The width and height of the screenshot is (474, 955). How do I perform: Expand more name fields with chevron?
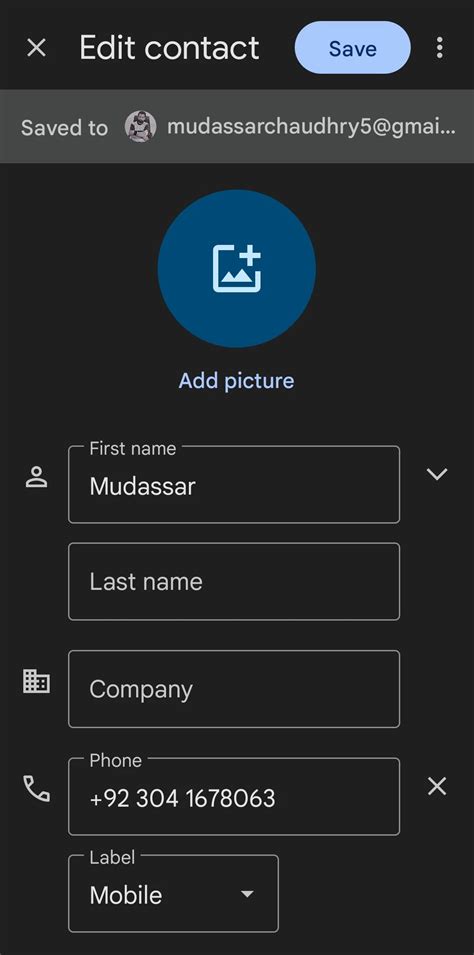click(437, 474)
